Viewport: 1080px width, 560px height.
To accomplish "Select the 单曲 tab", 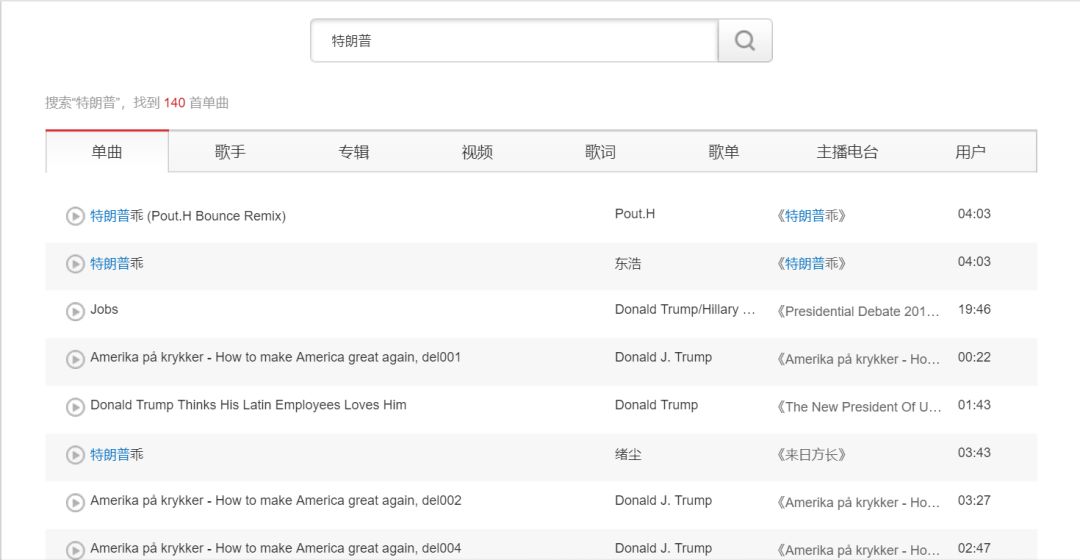I will (x=107, y=152).
